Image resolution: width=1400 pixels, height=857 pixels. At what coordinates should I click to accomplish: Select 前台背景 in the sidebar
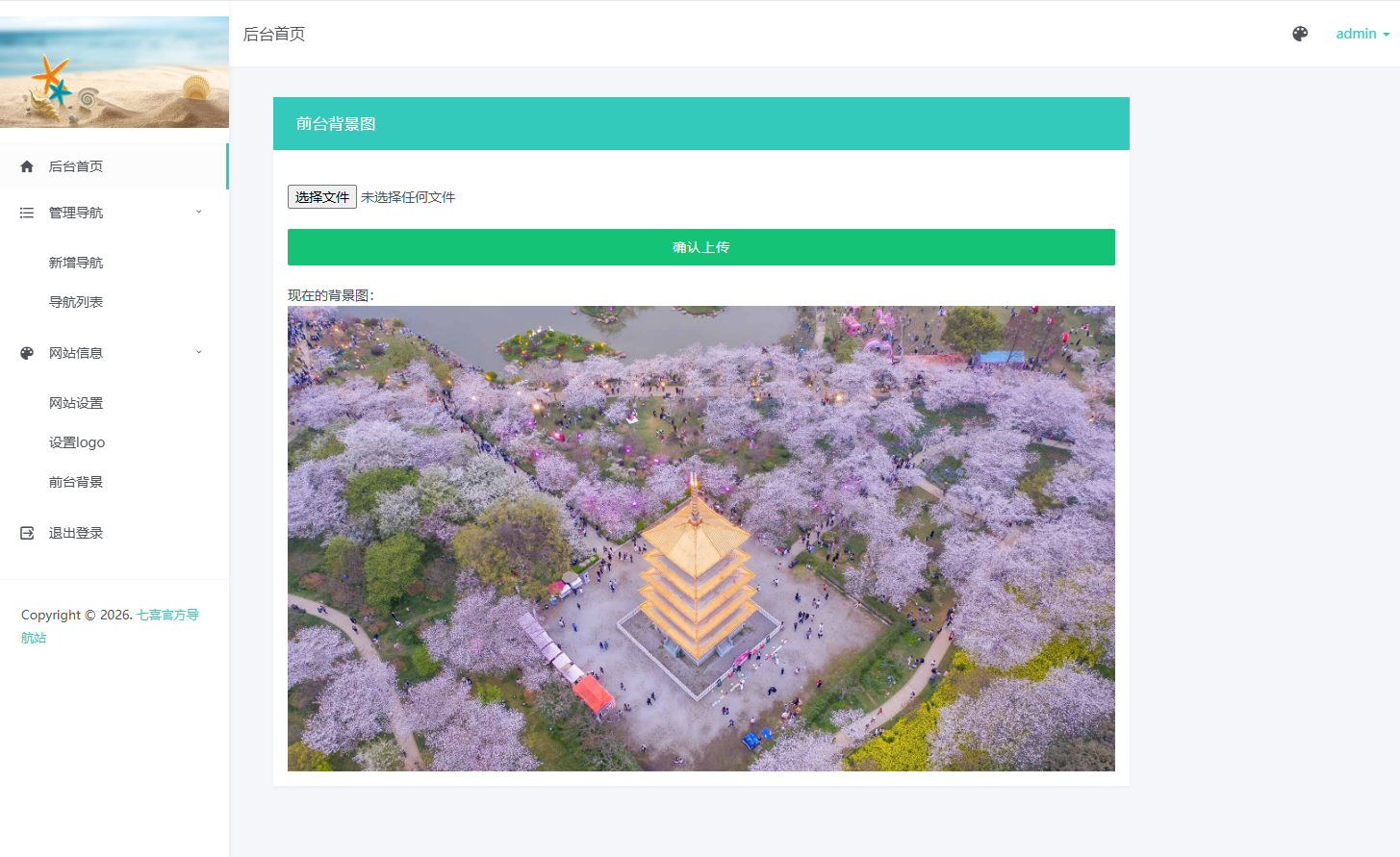coord(76,481)
